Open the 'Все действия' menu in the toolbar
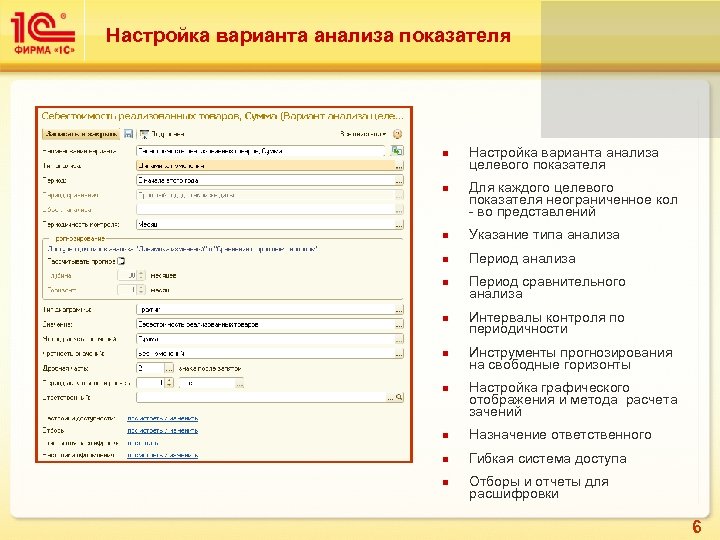Viewport: 720px width, 540px height. tap(363, 134)
